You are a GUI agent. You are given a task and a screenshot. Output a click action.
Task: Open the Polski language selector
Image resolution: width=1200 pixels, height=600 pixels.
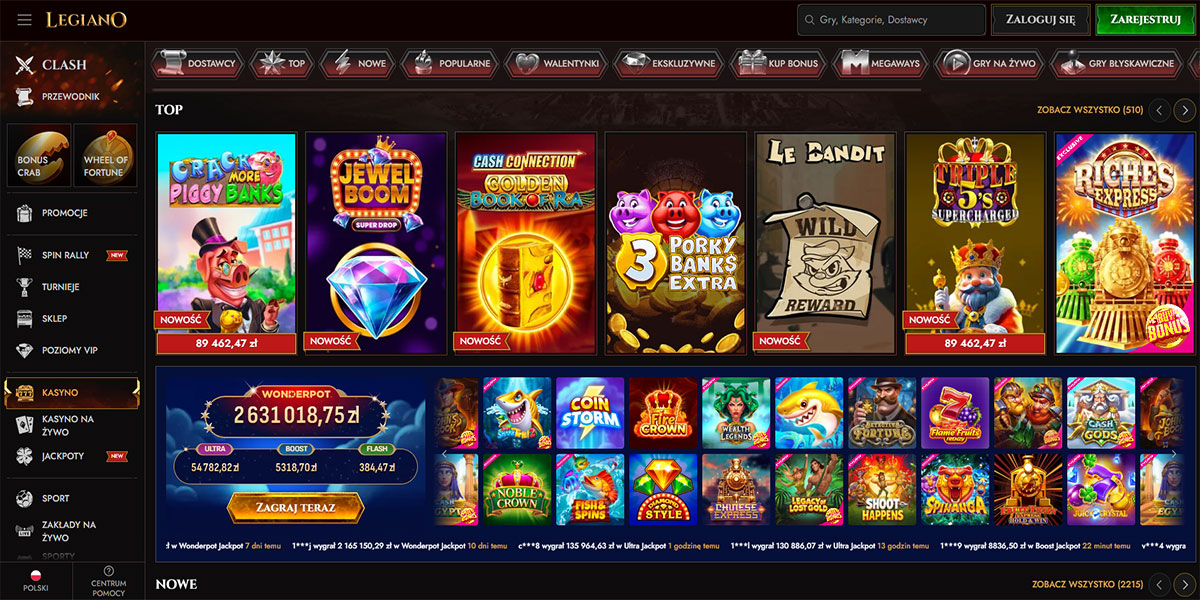[36, 581]
